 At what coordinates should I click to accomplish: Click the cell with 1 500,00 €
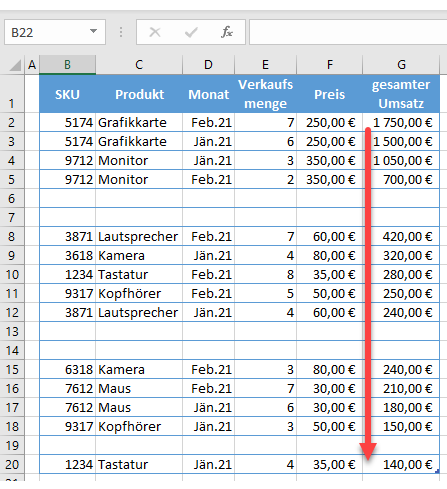(x=401, y=141)
